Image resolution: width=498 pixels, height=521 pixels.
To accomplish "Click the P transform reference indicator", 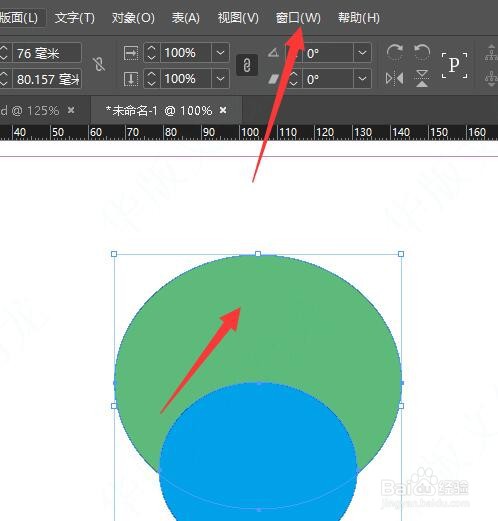I will click(x=454, y=65).
